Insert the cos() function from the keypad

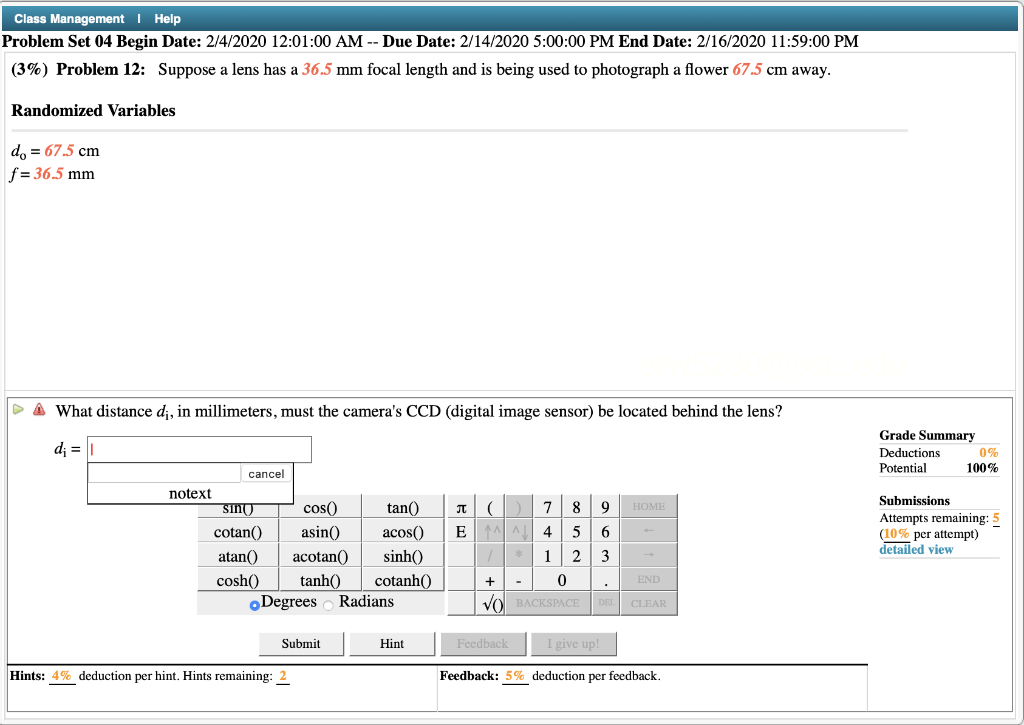tap(320, 506)
